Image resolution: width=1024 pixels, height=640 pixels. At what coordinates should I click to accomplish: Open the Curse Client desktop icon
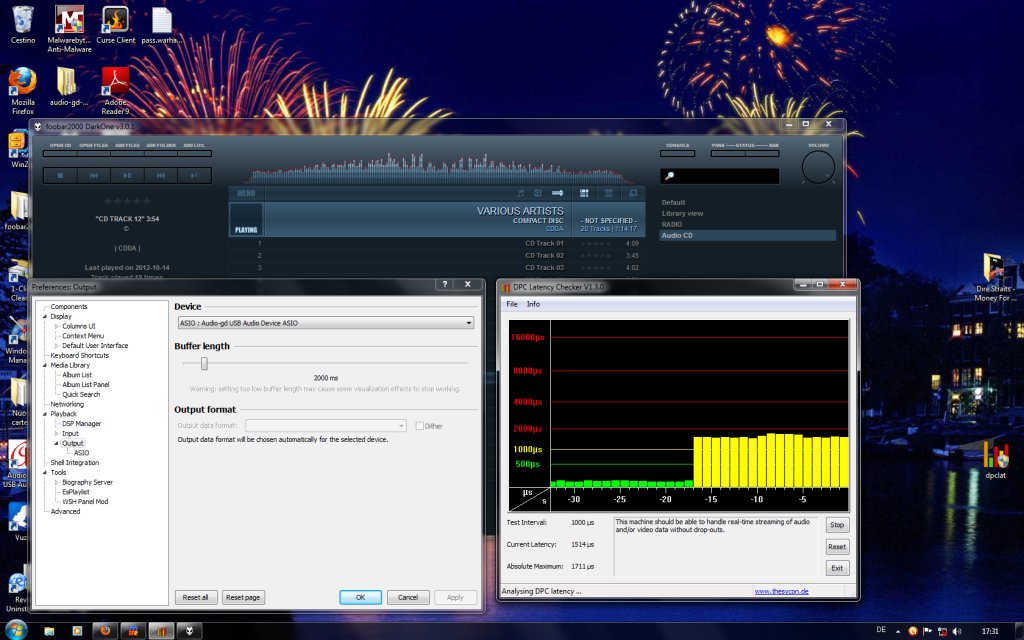116,25
